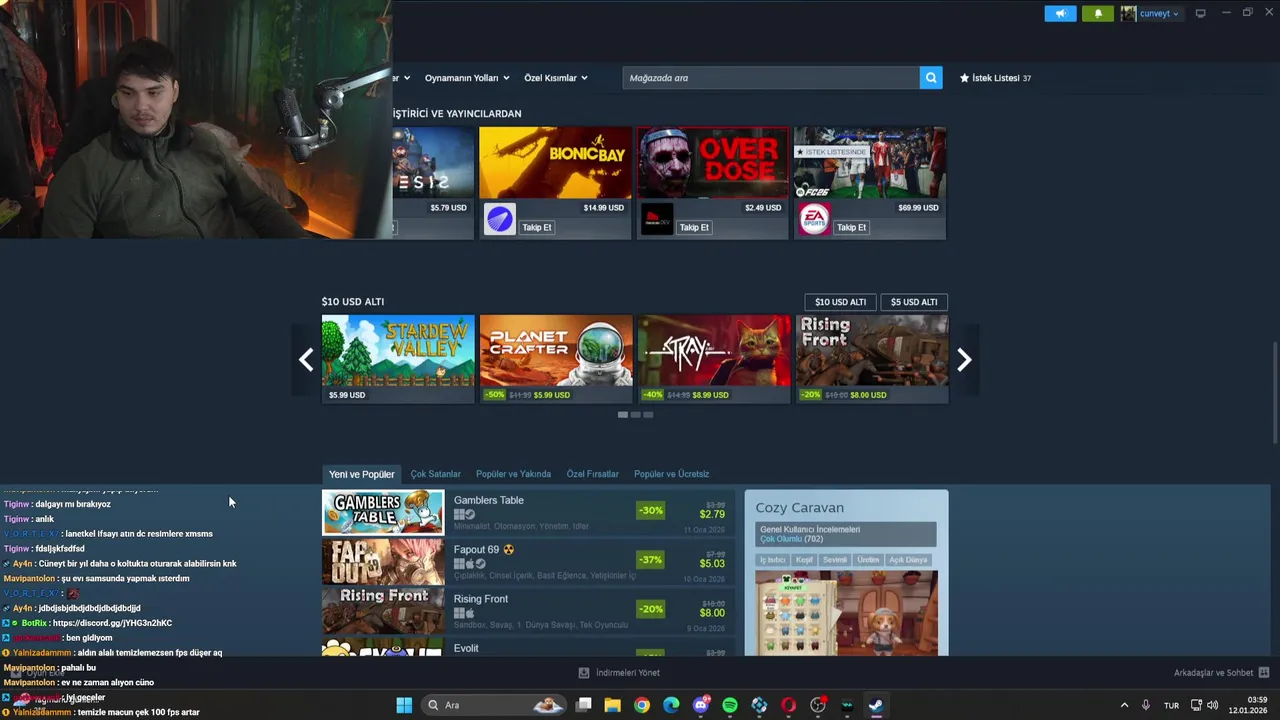Click İndirmeleri Yönet downloads link
The width and height of the screenshot is (1280, 720).
pyautogui.click(x=619, y=673)
